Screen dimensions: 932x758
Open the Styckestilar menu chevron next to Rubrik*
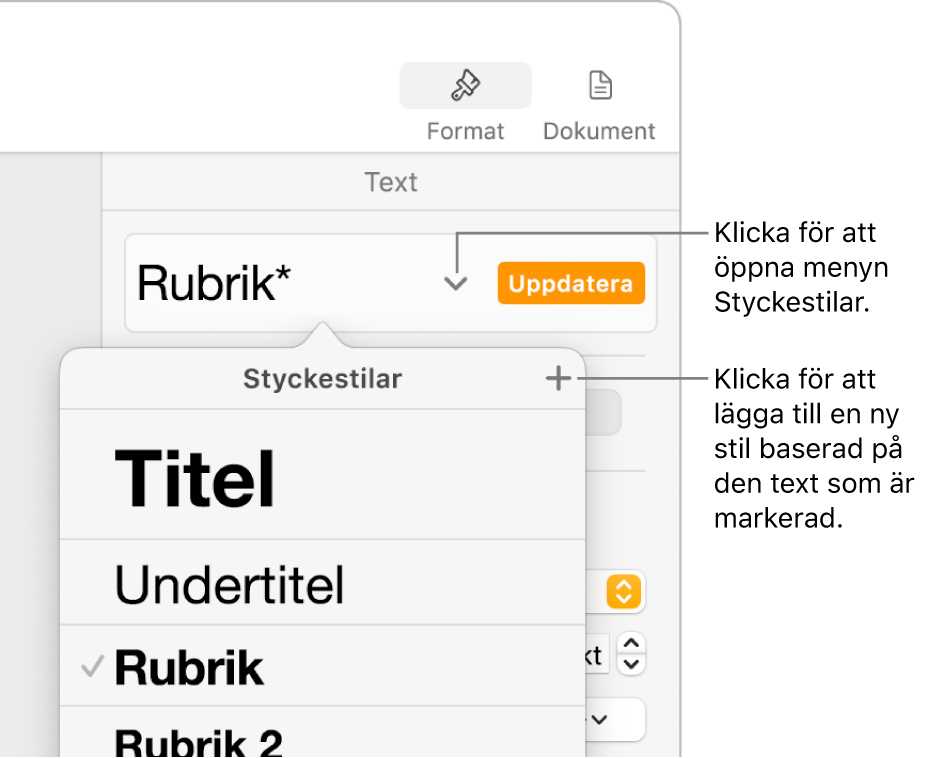(456, 284)
